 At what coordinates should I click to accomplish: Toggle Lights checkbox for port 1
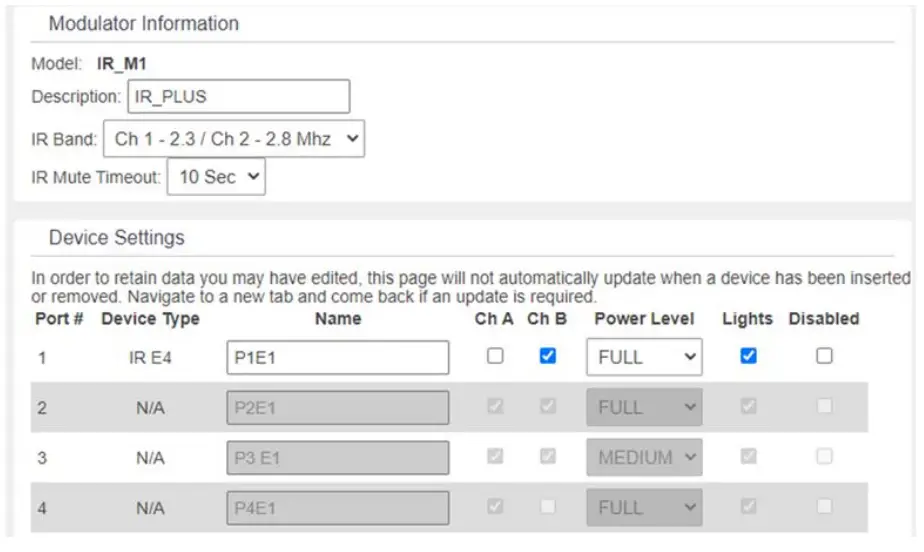748,356
